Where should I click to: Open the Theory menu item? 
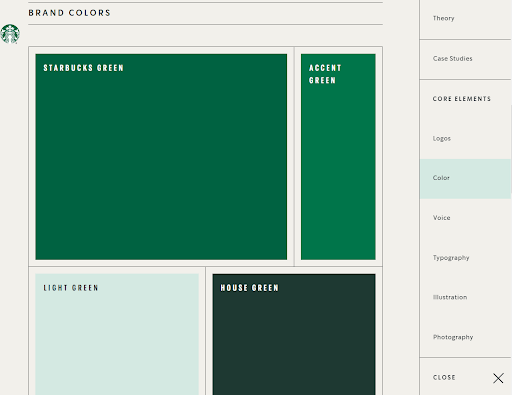443,18
